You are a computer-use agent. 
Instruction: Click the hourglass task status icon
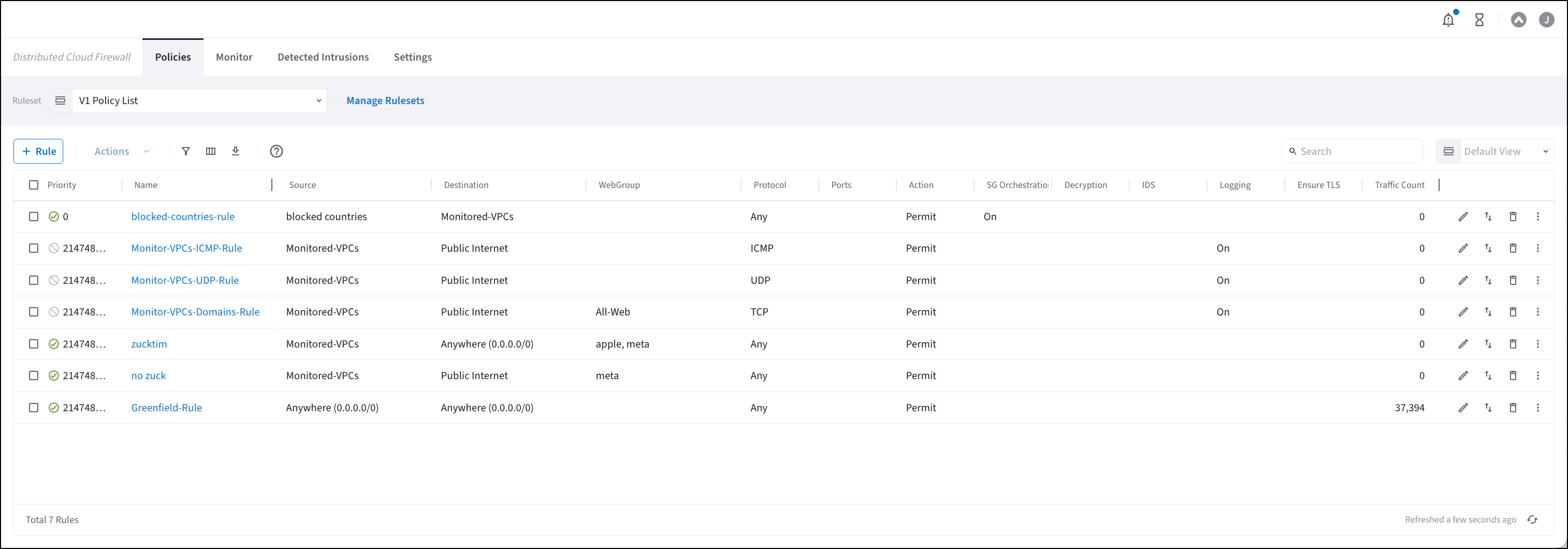(1479, 20)
